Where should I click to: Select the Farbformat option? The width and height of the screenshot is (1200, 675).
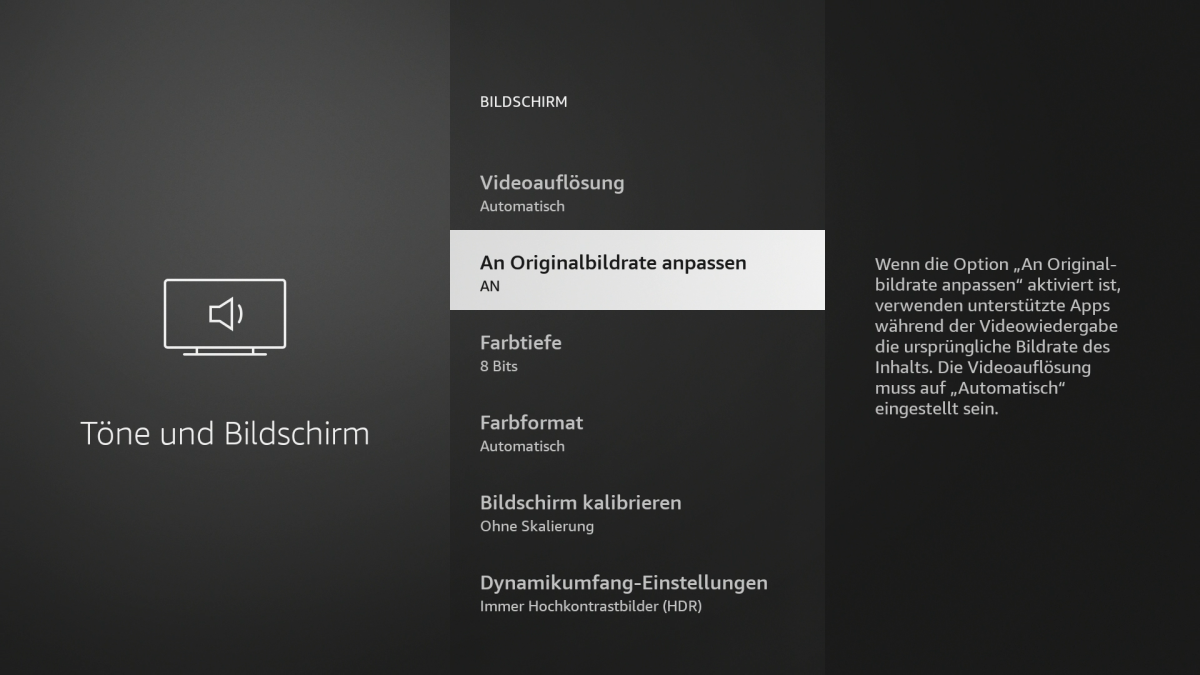[x=637, y=433]
